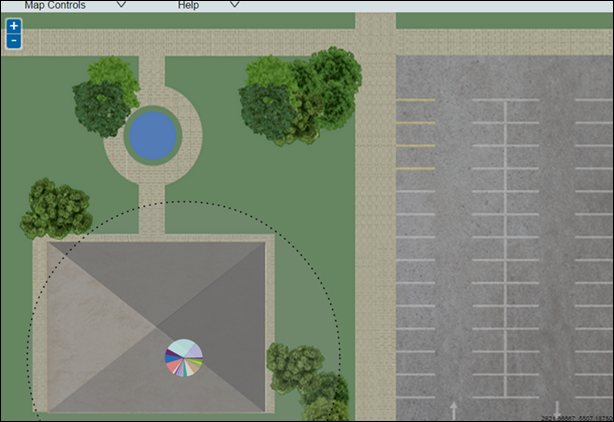Click the large tree group near vertical walkway
This screenshot has width=614, height=422.
(x=300, y=96)
